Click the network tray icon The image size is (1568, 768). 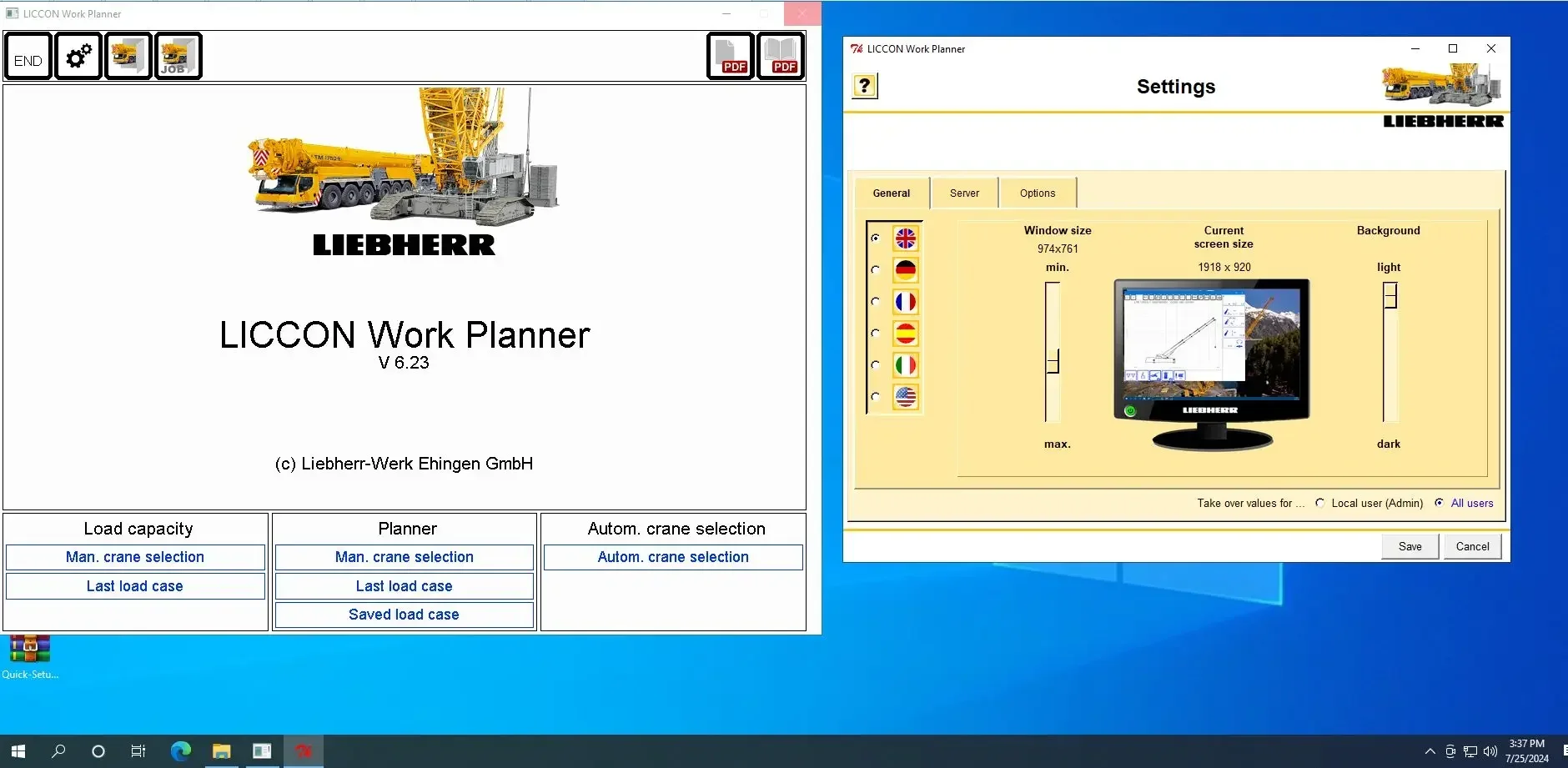[x=1470, y=751]
